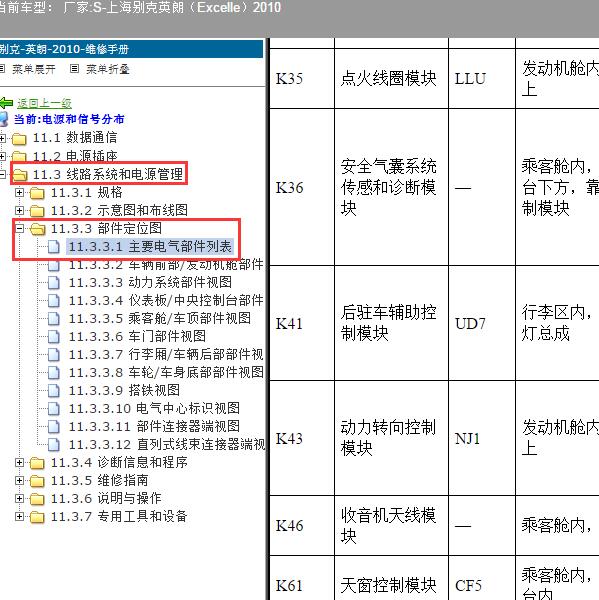Click 后驻车辅助控制模块 table cell
This screenshot has width=599, height=600.
[391, 323]
